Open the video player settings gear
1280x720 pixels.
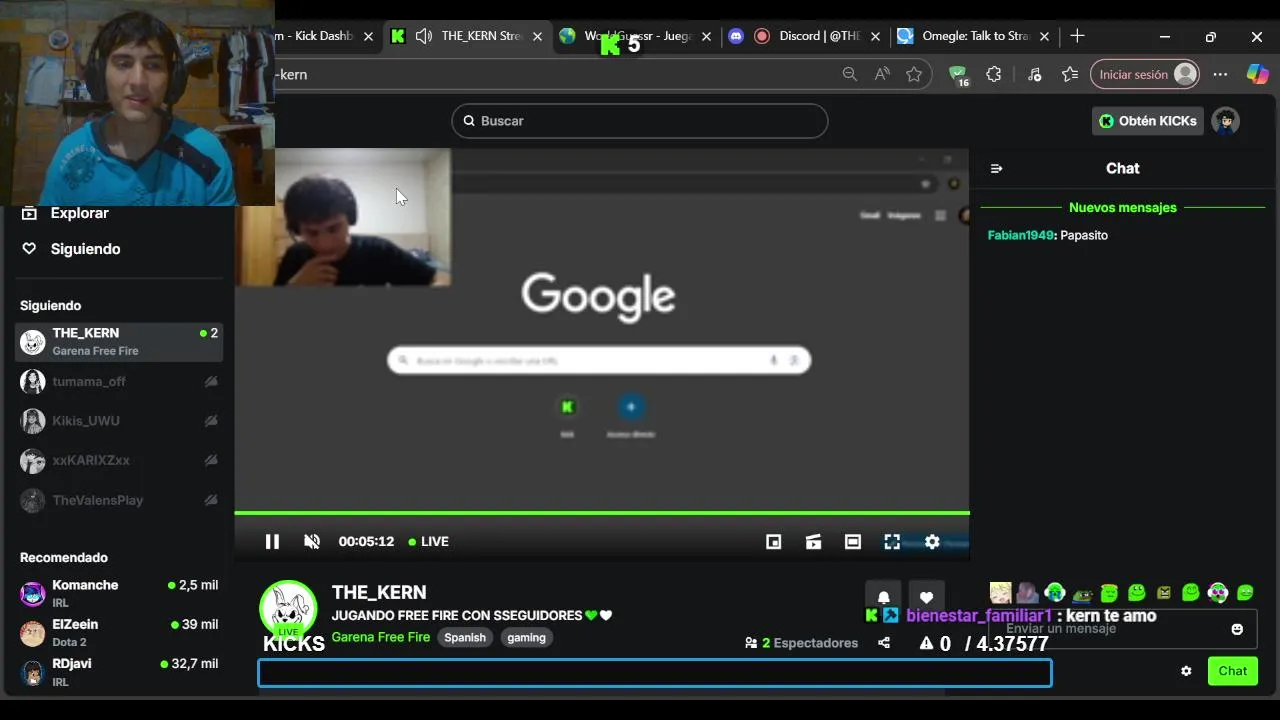932,541
